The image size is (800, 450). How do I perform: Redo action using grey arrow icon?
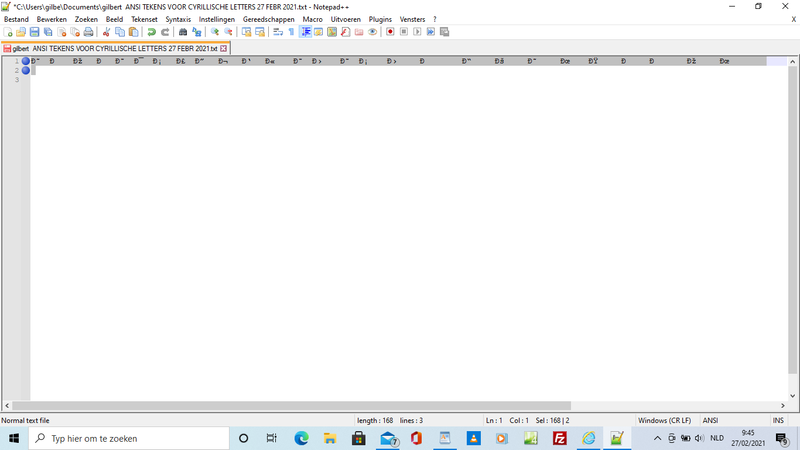165,32
